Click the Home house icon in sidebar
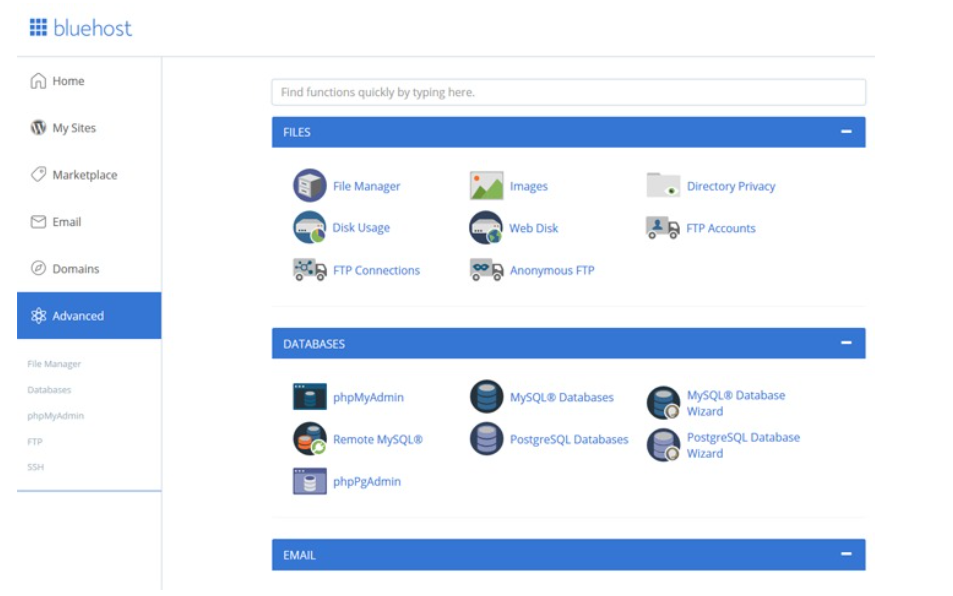 pyautogui.click(x=38, y=81)
